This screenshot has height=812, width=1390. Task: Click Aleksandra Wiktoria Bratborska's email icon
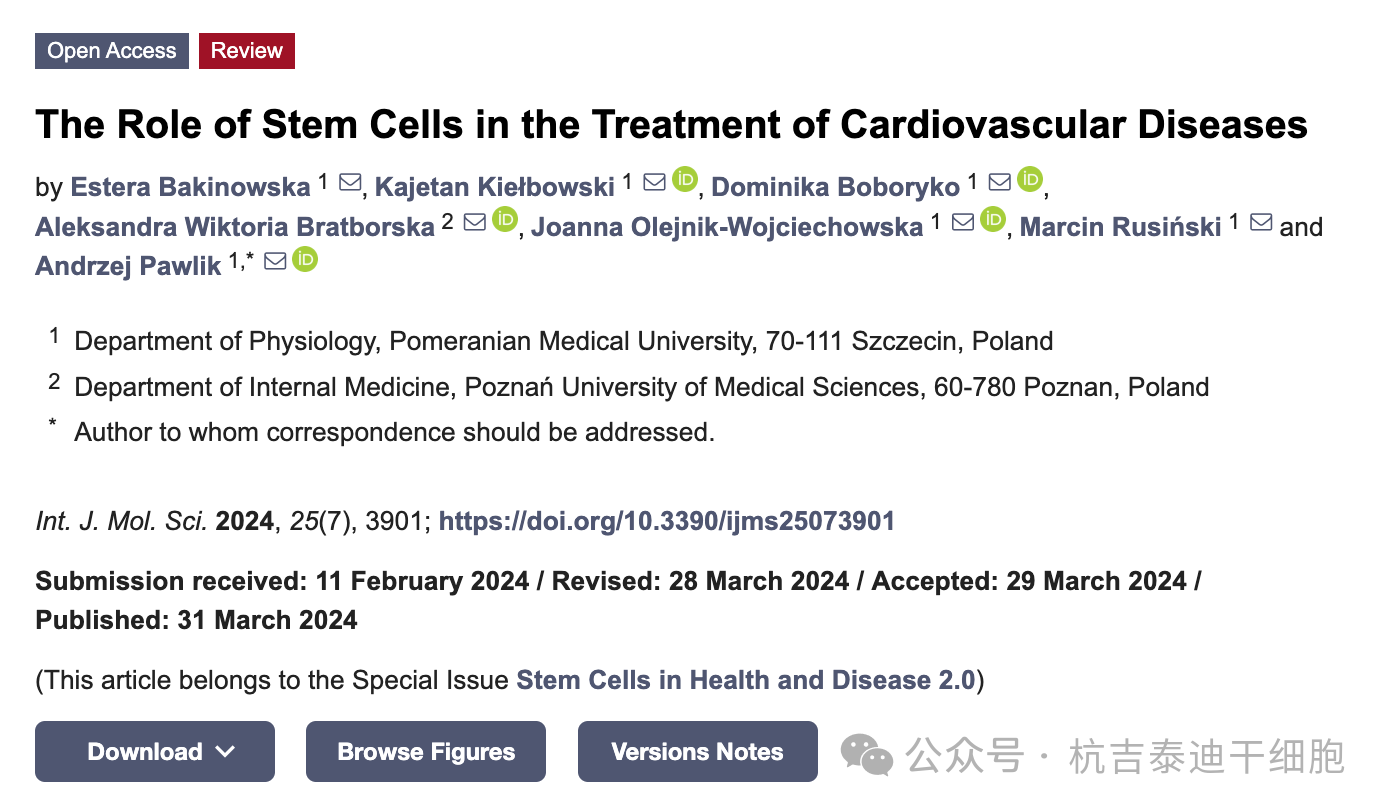tap(475, 222)
